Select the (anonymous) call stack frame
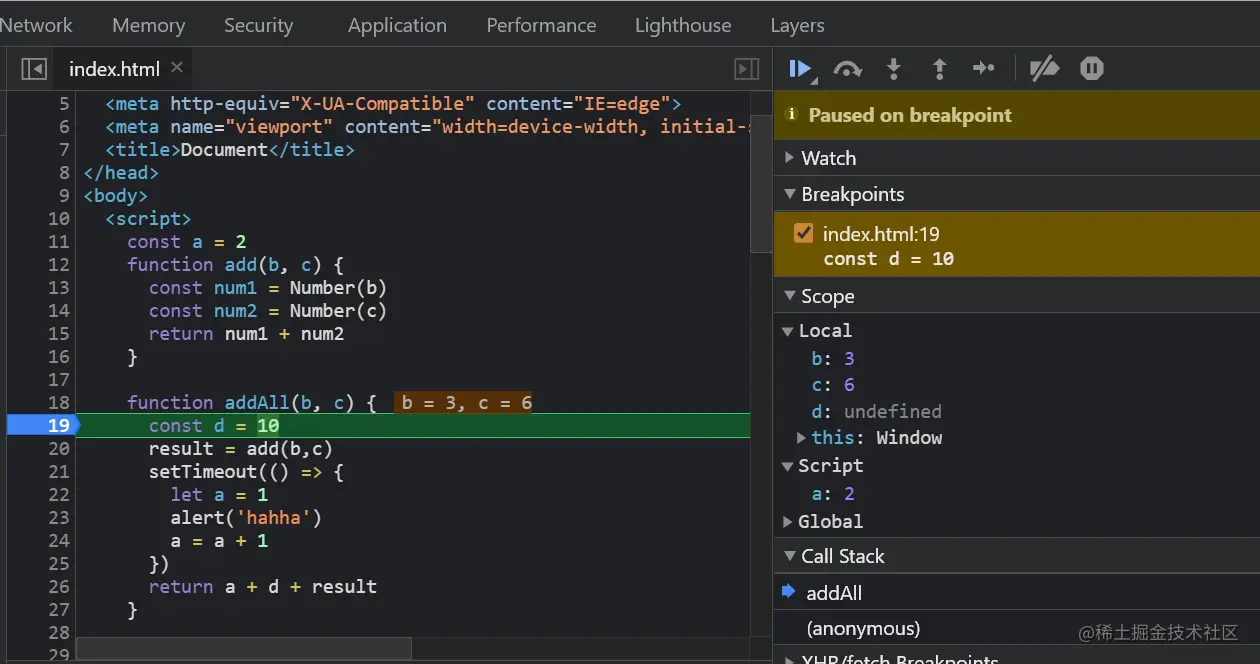The height and width of the screenshot is (664, 1260). click(x=1017, y=628)
